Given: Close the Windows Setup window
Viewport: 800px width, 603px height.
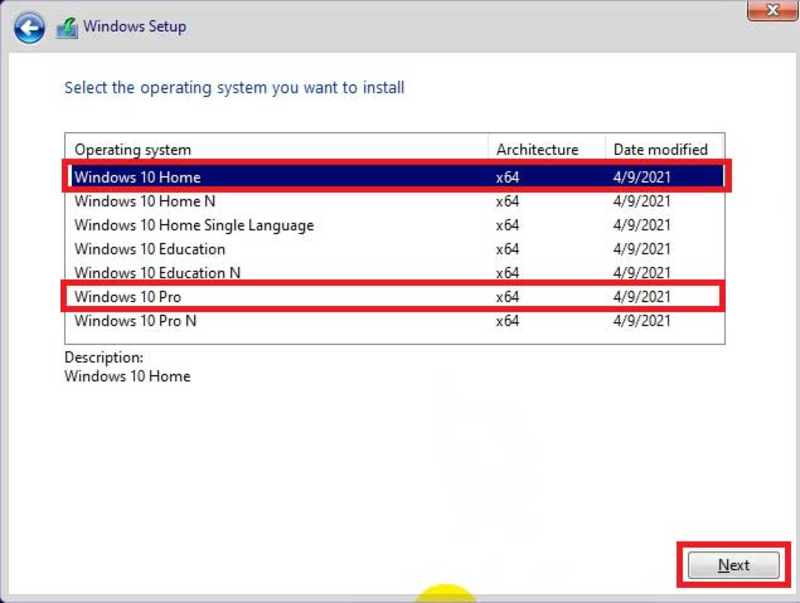Looking at the screenshot, I should (772, 10).
